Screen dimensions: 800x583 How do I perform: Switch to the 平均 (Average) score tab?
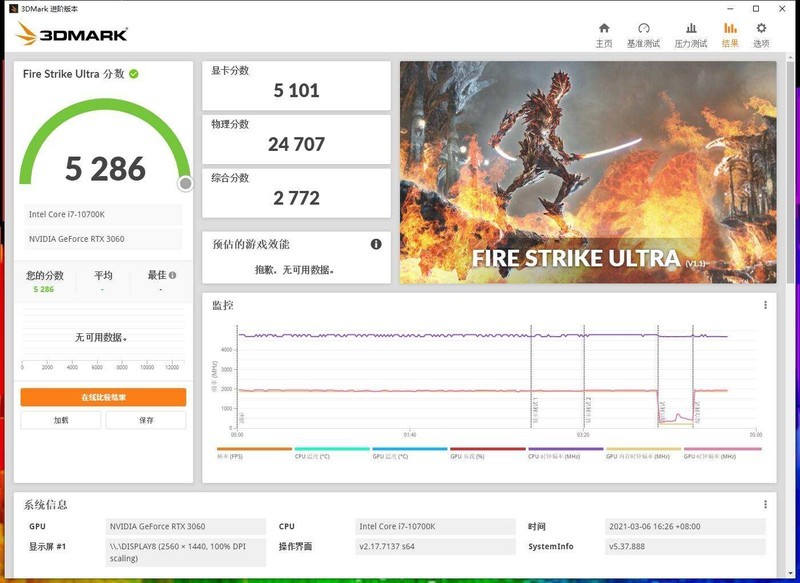(x=102, y=274)
